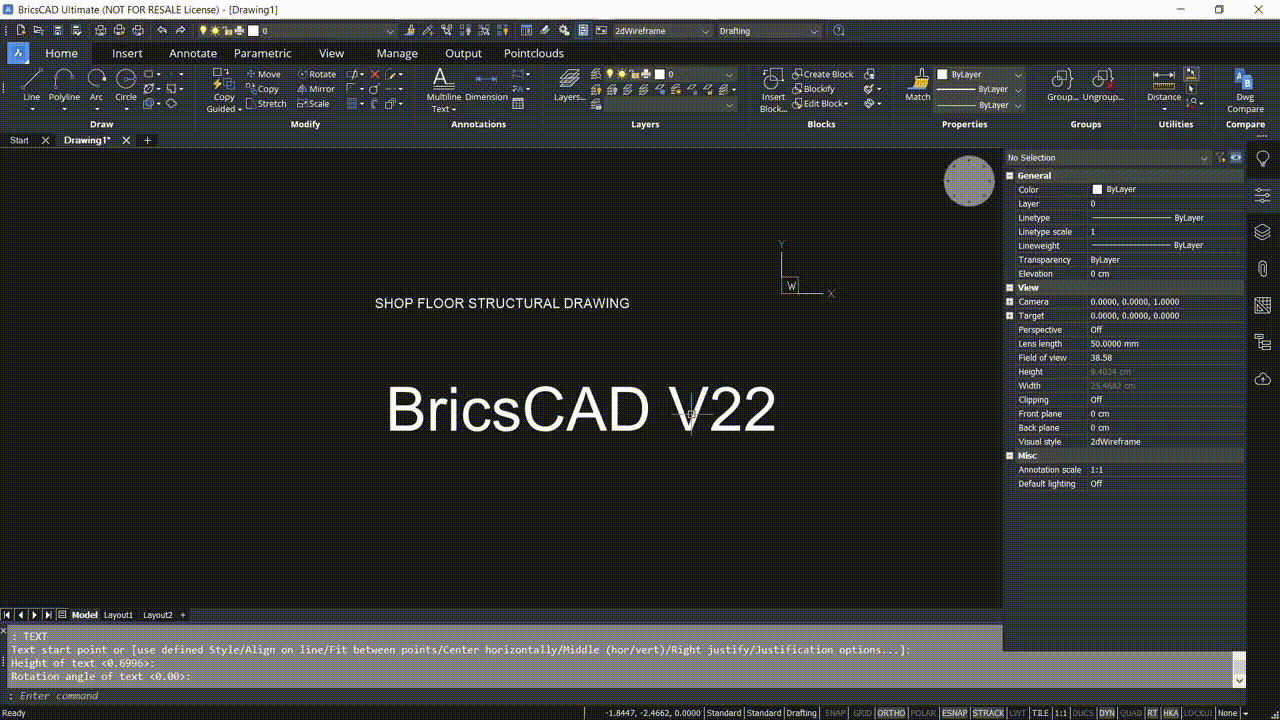Expand the Camera property row

(x=1010, y=302)
